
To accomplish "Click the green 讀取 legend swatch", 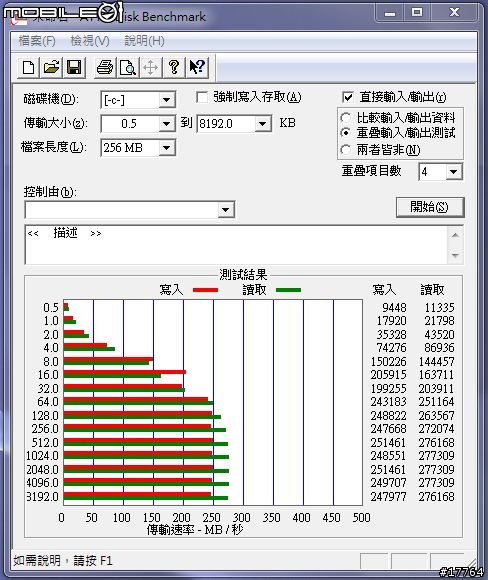I will pos(288,290).
